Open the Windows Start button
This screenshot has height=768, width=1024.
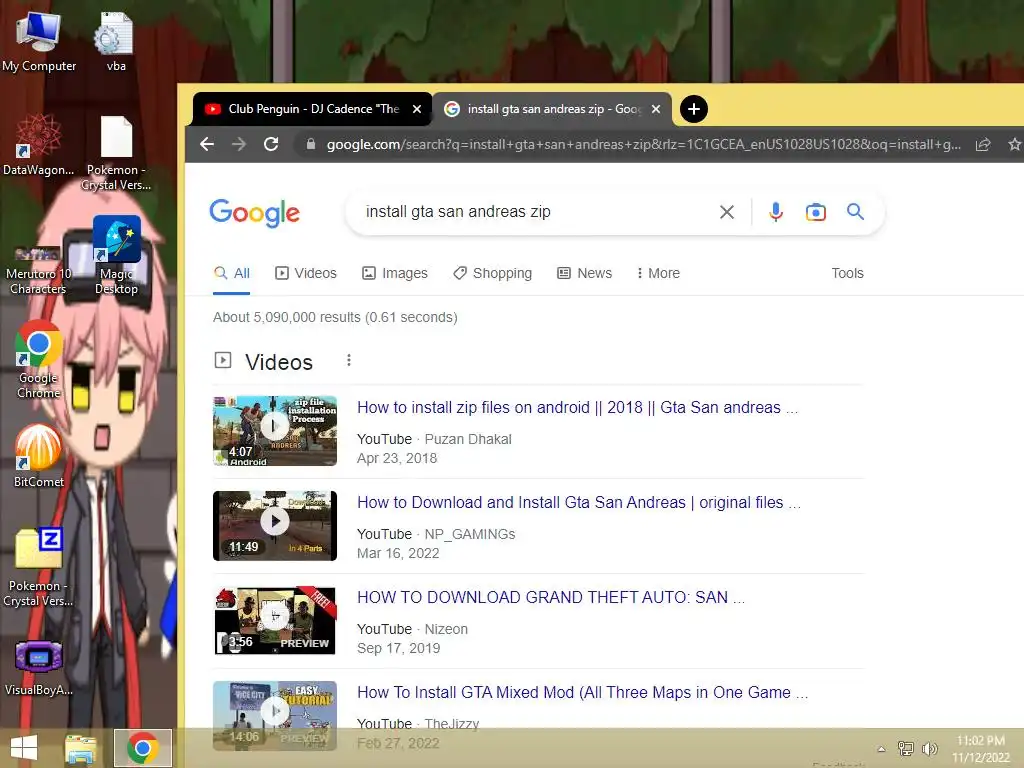click(x=24, y=748)
